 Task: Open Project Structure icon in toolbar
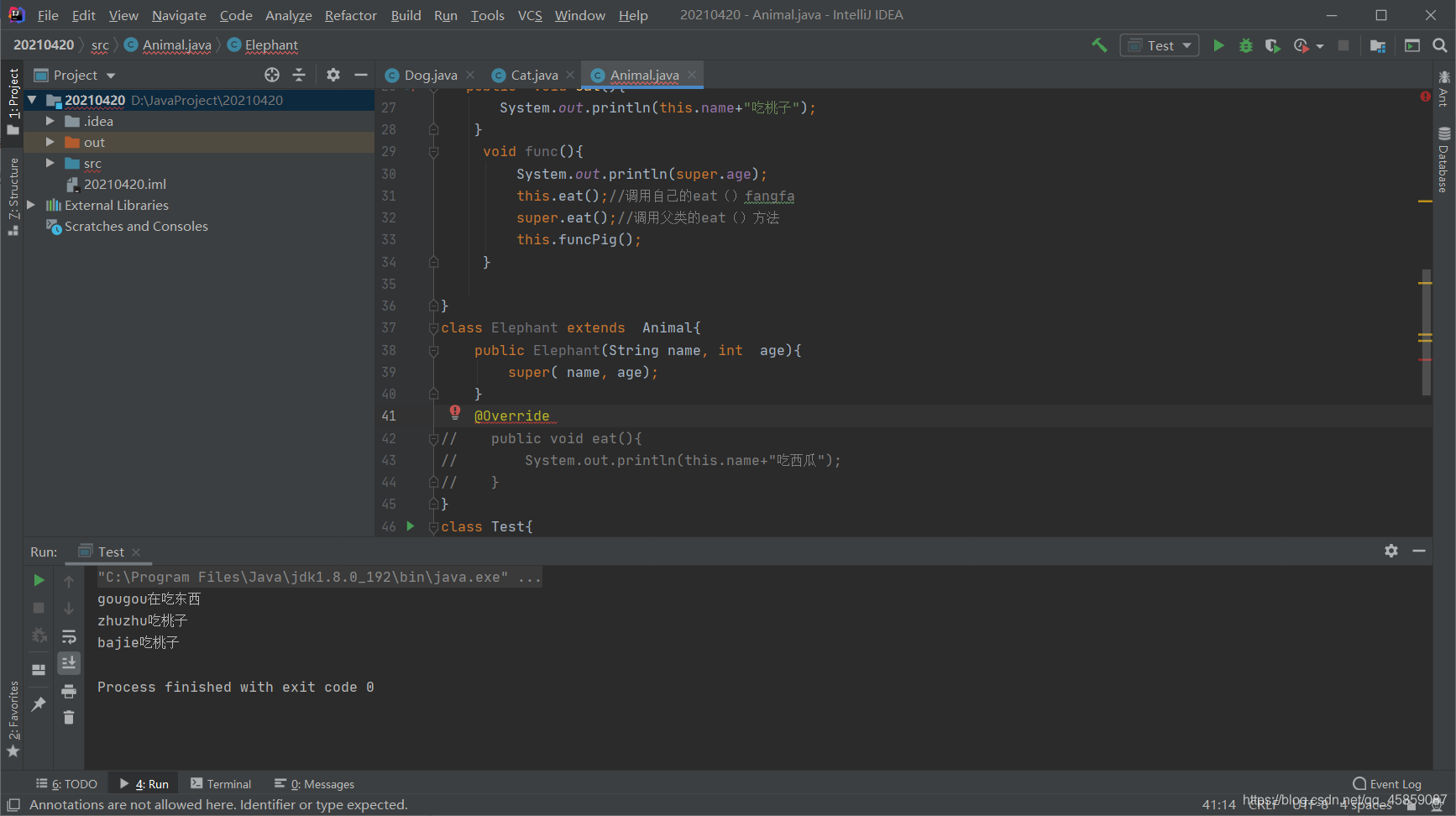coord(1378,45)
